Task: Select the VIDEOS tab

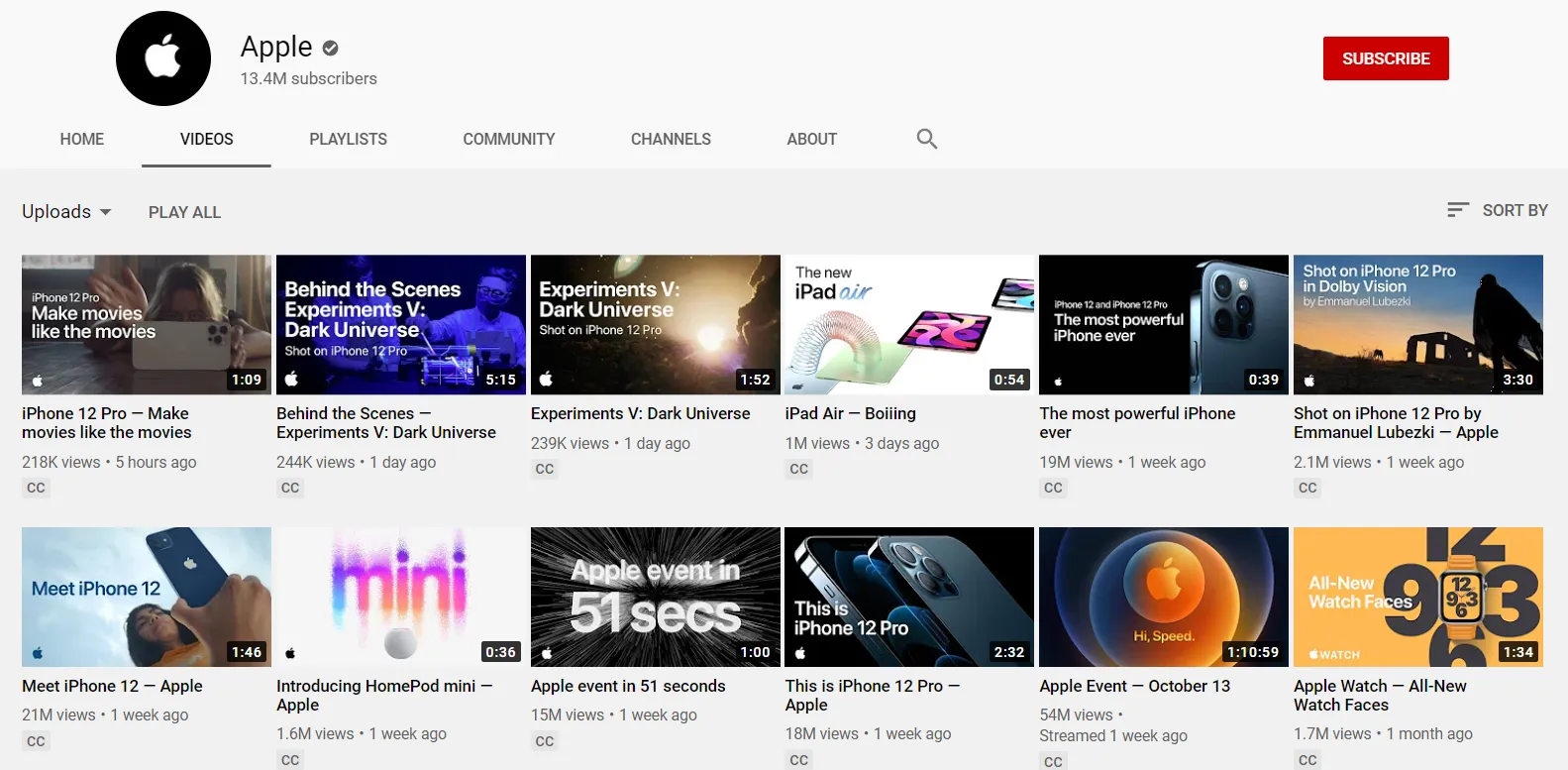Action: pos(206,139)
